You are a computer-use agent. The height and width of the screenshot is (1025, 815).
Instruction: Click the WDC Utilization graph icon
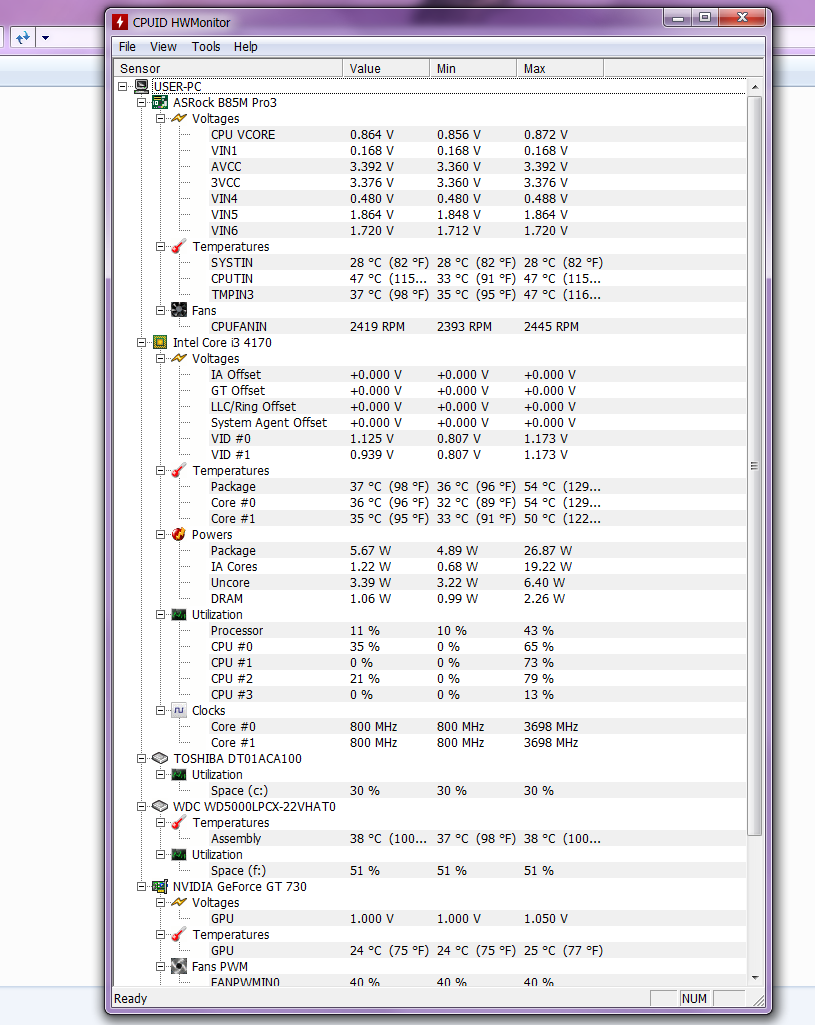179,854
